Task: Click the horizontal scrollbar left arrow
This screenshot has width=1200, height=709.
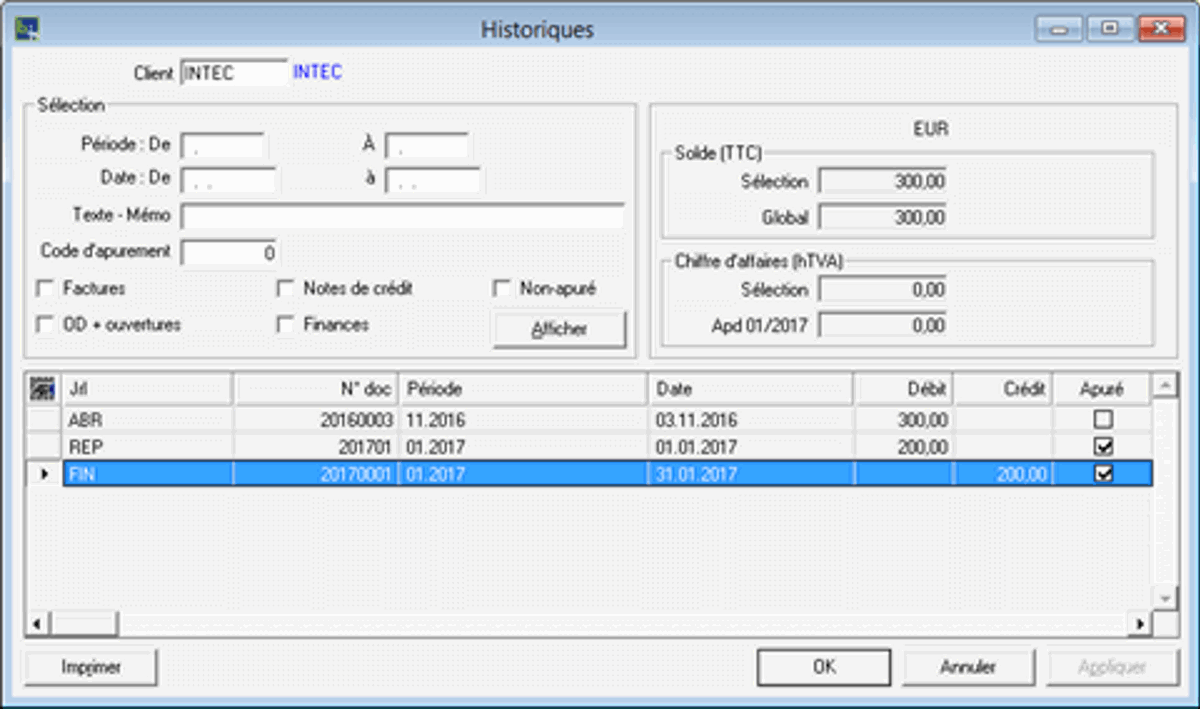Action: [x=38, y=624]
